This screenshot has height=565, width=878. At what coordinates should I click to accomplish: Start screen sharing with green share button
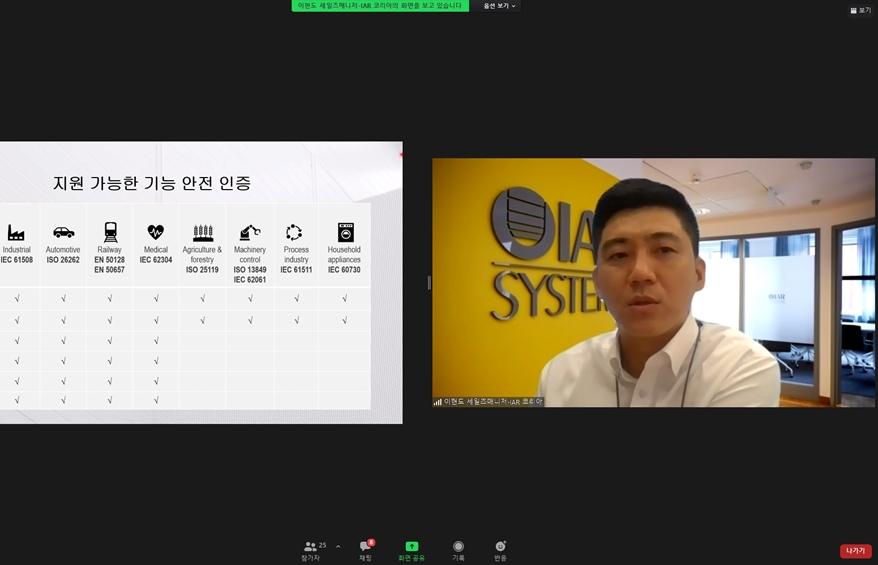412,550
